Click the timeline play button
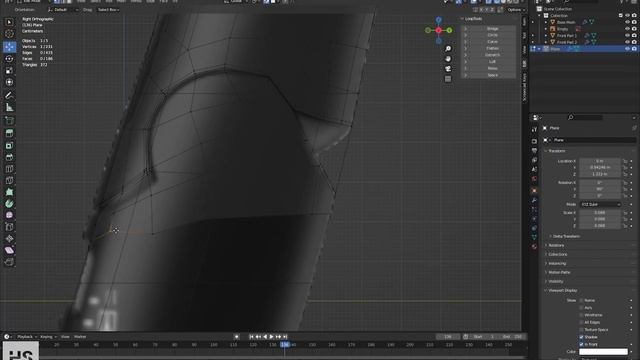The height and width of the screenshot is (360, 640). [x=271, y=337]
